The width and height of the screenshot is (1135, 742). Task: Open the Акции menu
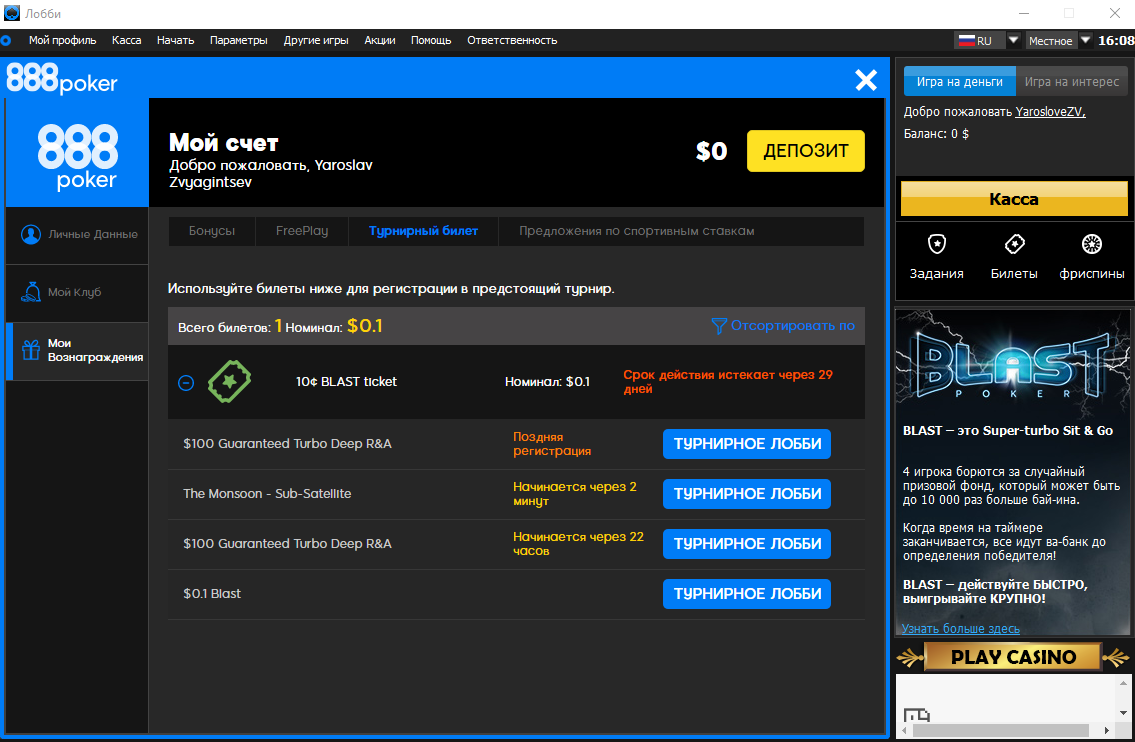coord(380,41)
